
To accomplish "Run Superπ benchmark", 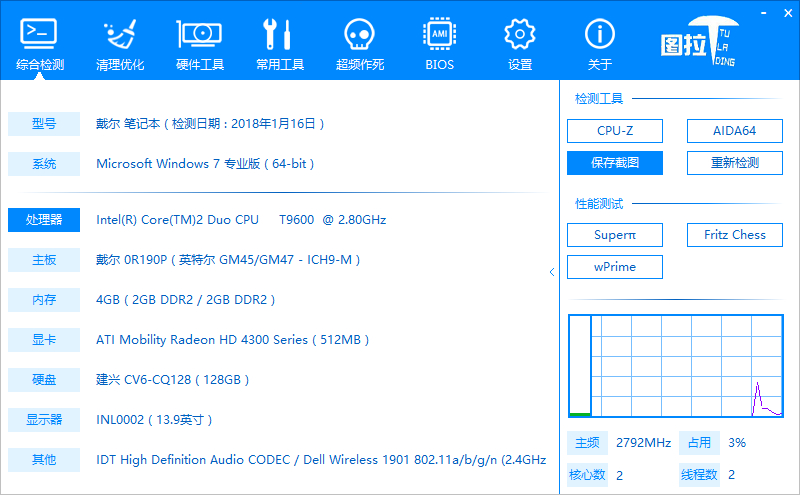I will click(615, 235).
